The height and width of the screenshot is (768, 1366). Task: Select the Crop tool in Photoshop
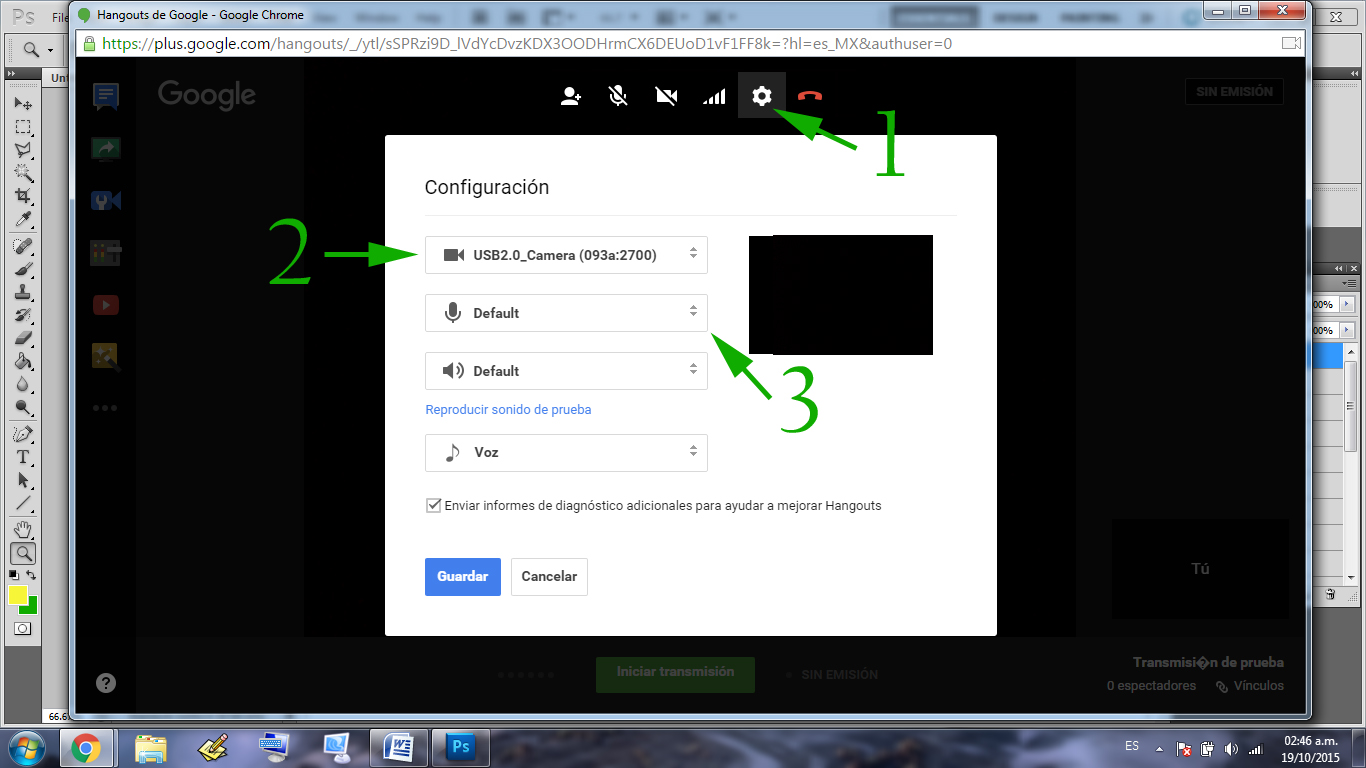23,196
